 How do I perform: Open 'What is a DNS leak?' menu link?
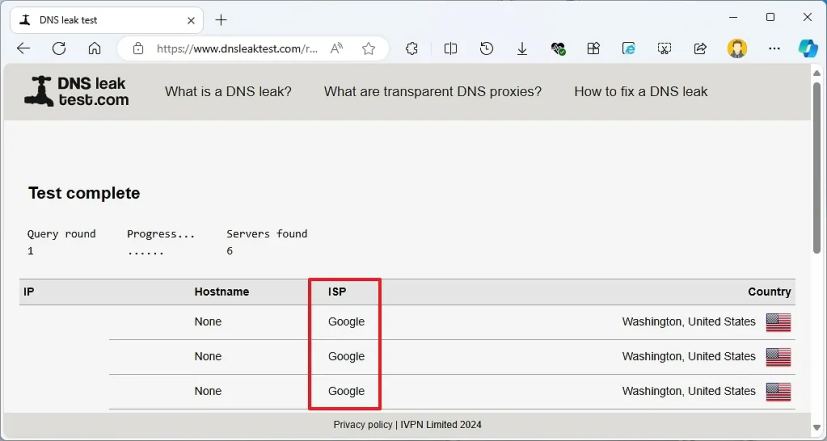(228, 91)
